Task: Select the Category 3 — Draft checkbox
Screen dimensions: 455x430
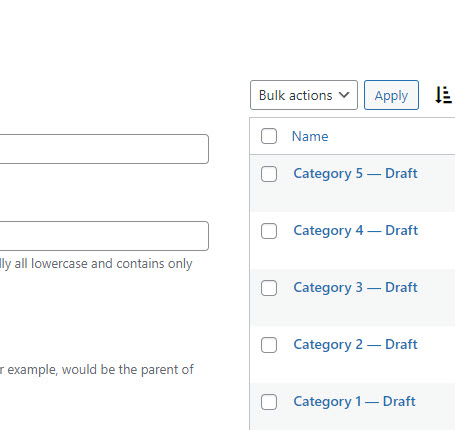Action: pos(269,288)
